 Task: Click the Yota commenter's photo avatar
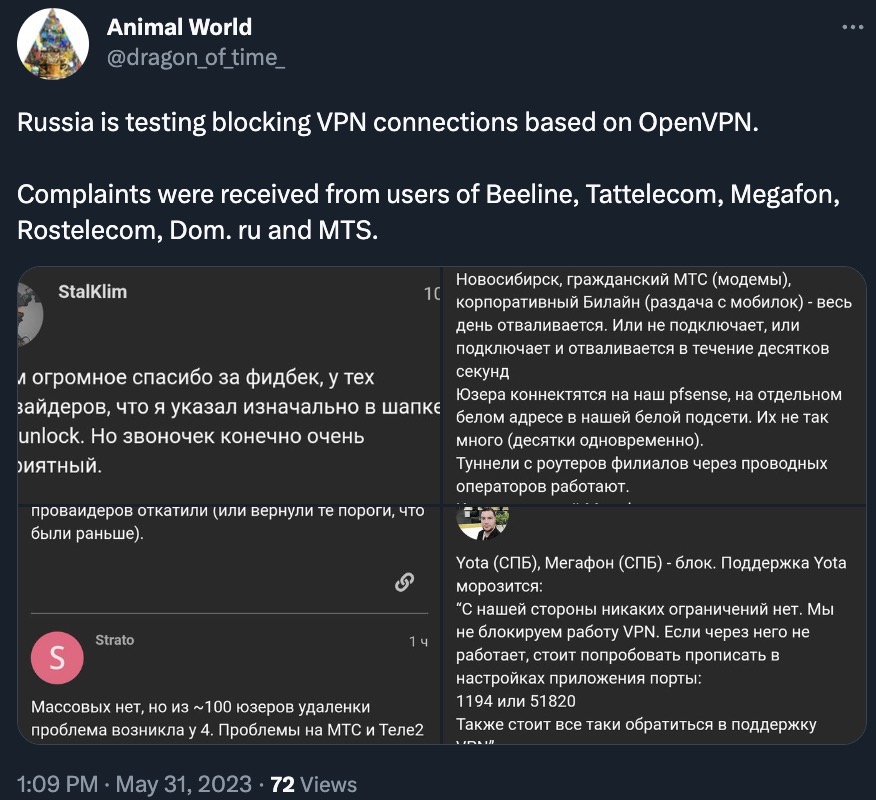pos(483,523)
